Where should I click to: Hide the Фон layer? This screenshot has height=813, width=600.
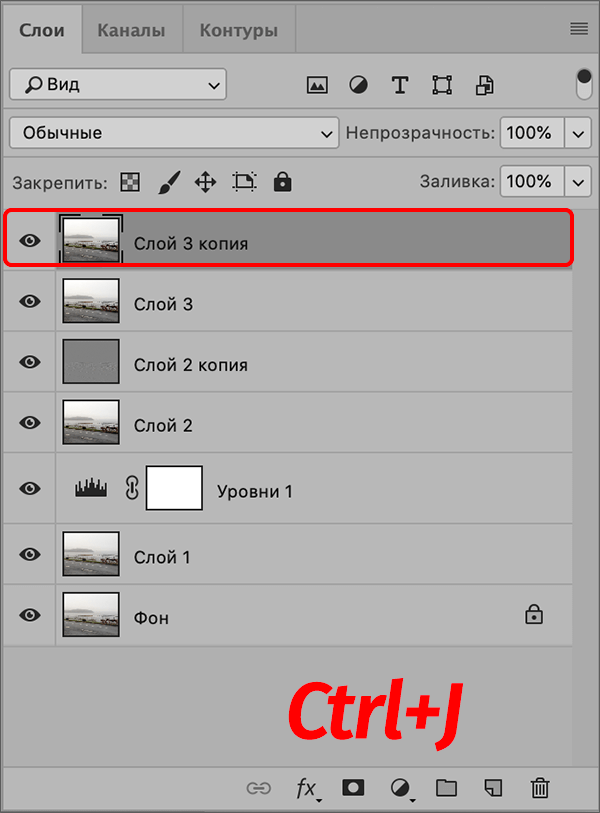(30, 617)
